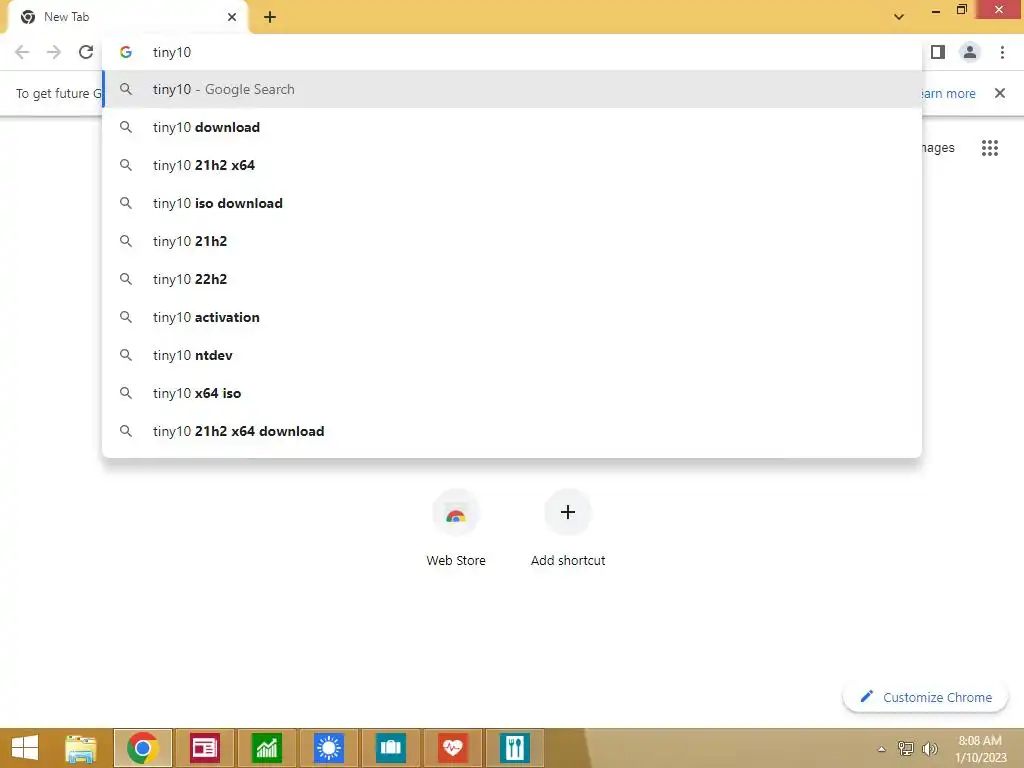
Task: Click the browser back arrow
Action: [22, 52]
